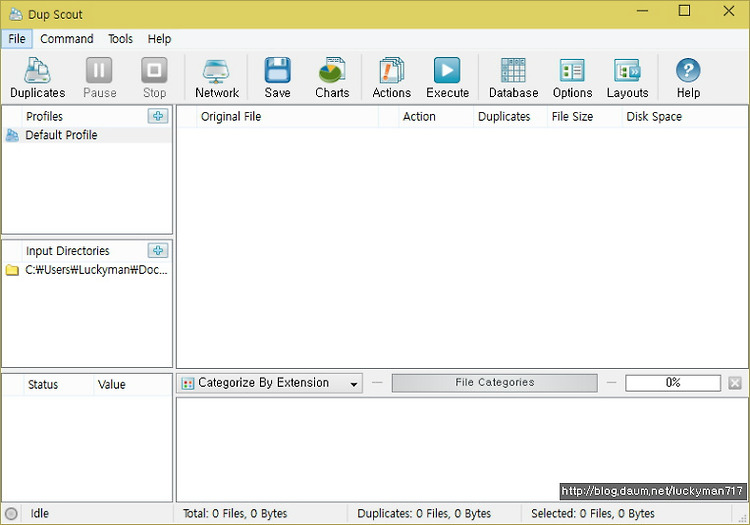
Task: Run actions with the Execute icon
Action: click(447, 77)
